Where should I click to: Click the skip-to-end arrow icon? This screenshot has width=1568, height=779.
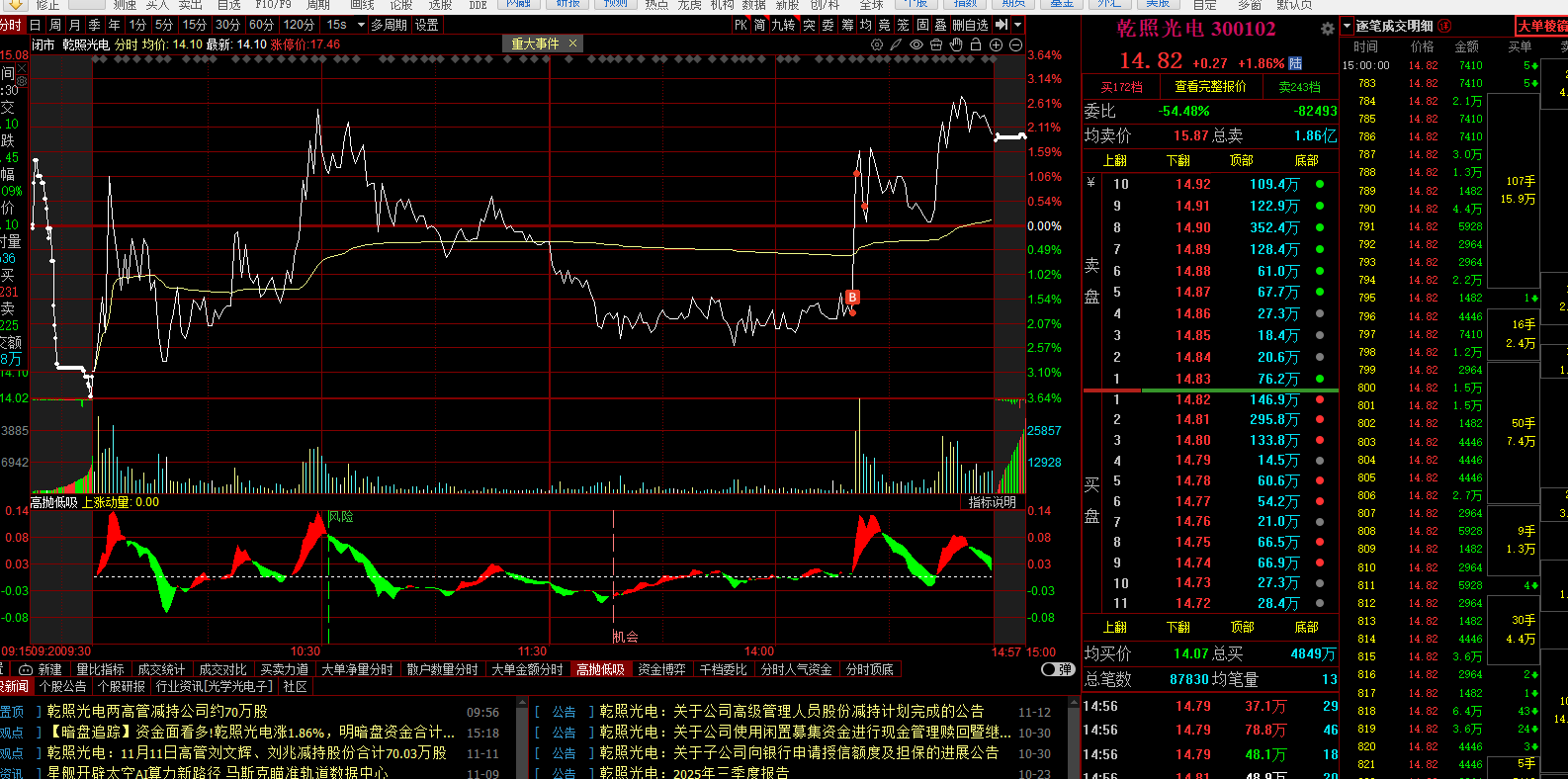pos(1002,25)
